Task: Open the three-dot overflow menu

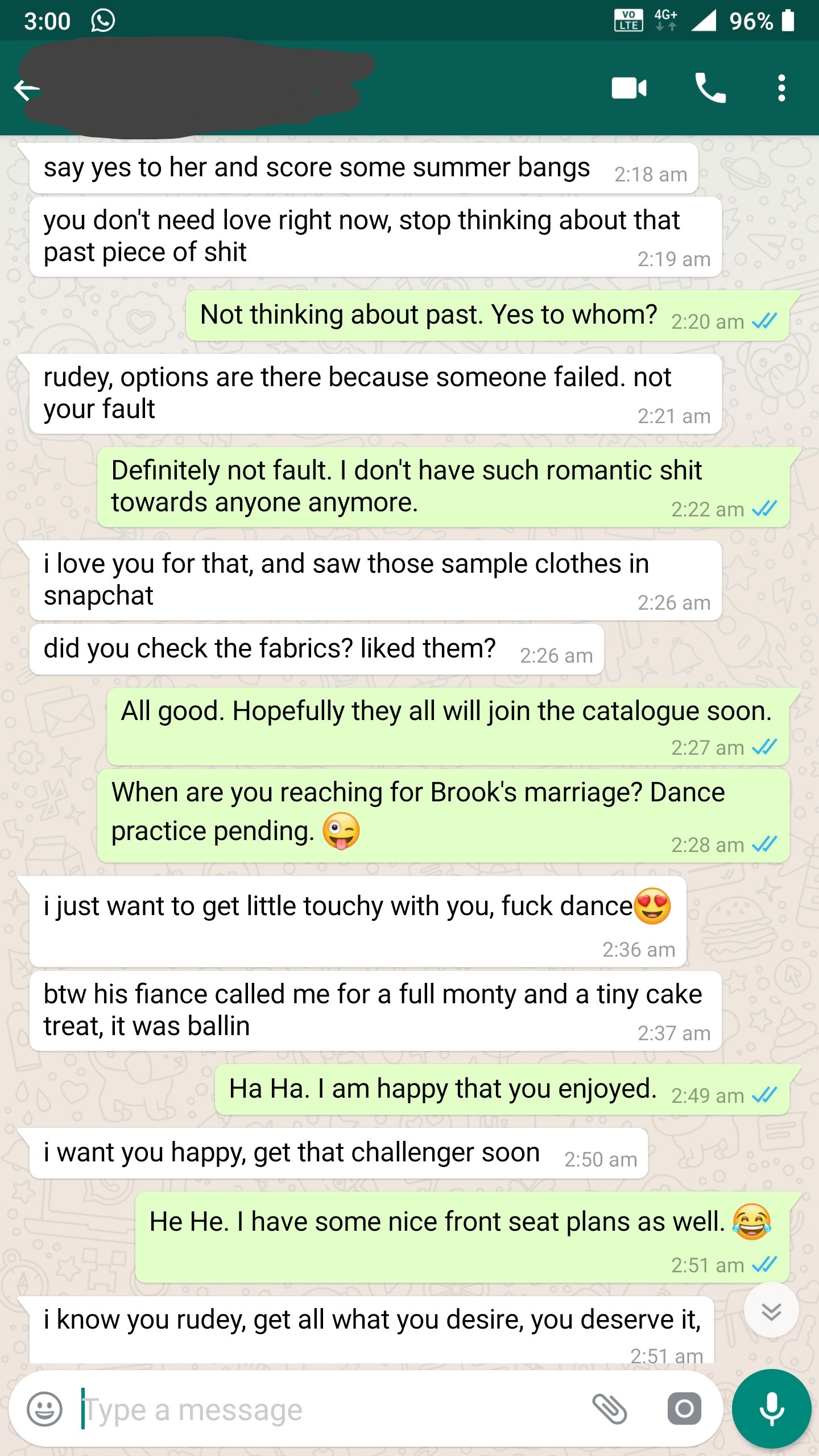Action: tap(782, 88)
